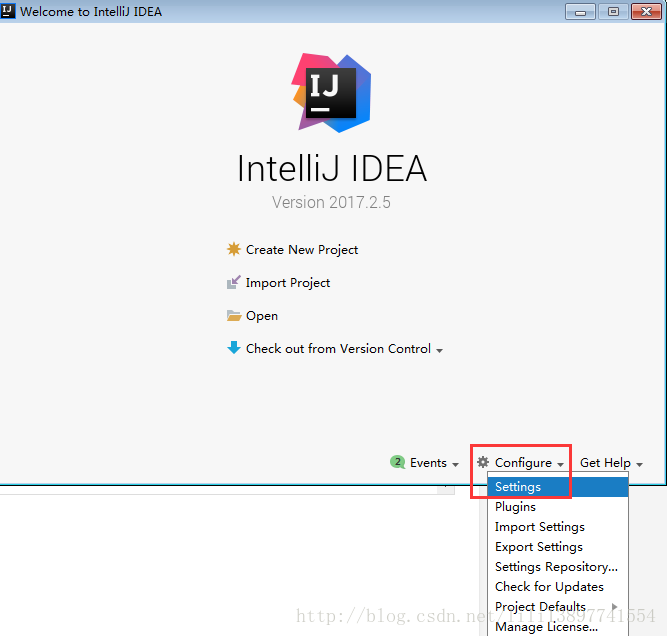Screen dimensions: 667x636
Task: Open Project Defaults menu entry
Action: [x=558, y=607]
